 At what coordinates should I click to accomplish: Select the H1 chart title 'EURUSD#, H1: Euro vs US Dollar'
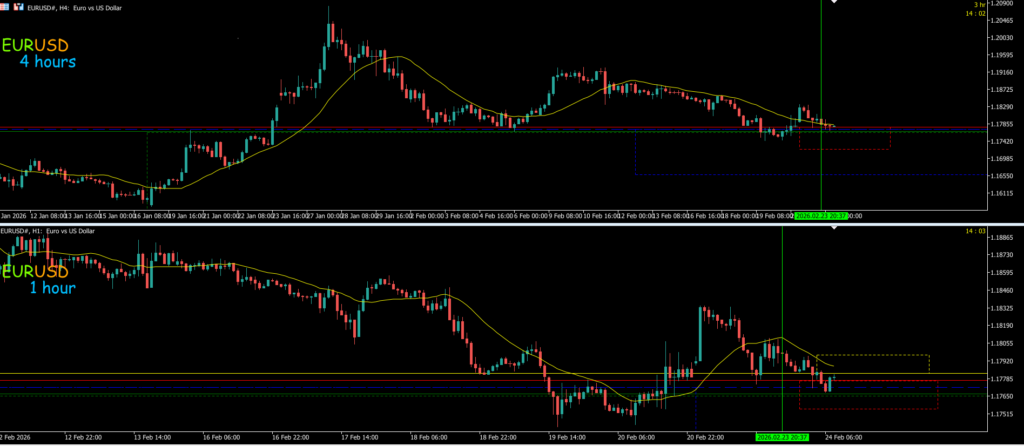48,231
